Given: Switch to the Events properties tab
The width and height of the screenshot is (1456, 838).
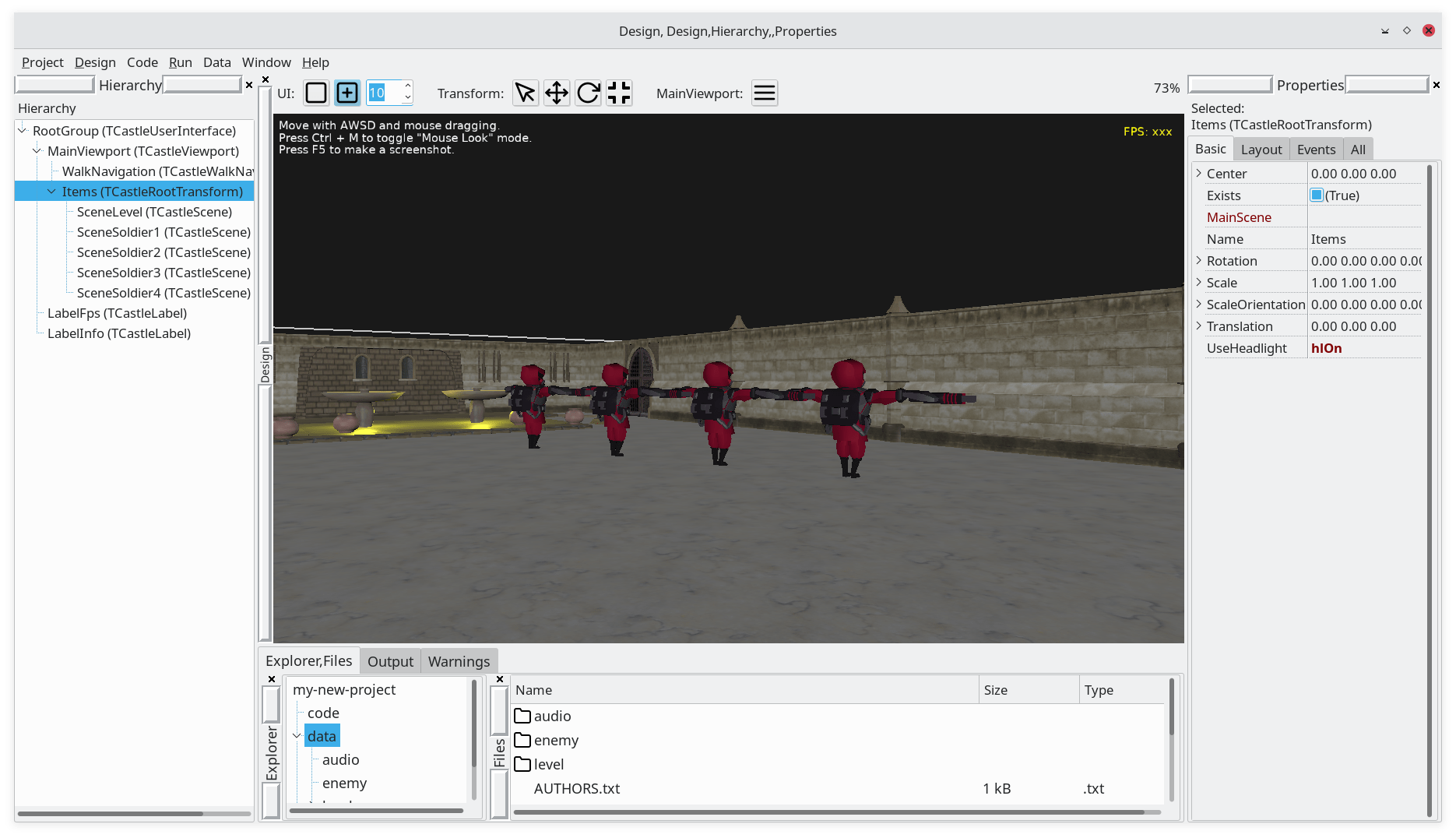Looking at the screenshot, I should tap(1315, 149).
